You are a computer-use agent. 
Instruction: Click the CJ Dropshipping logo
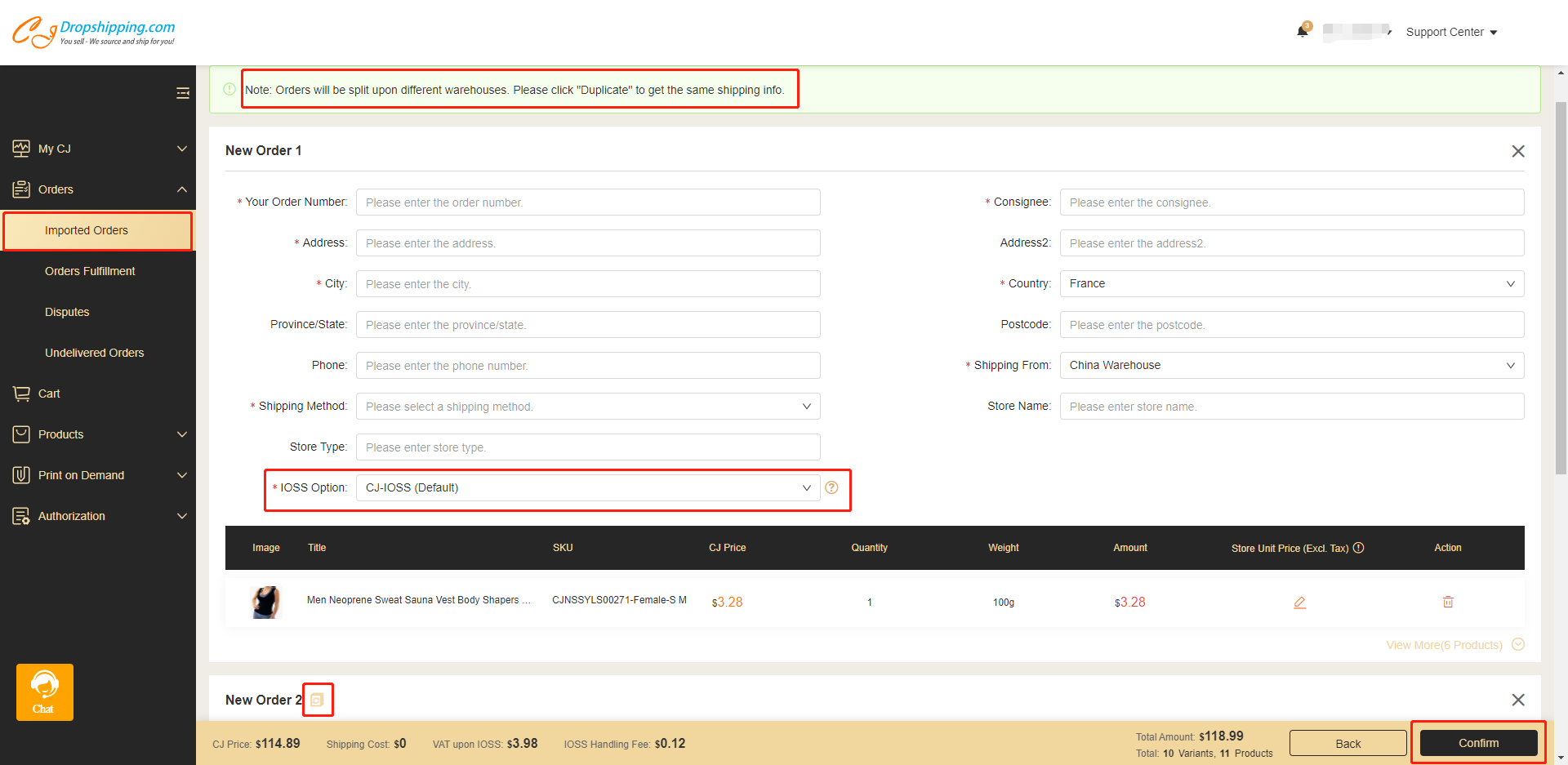point(93,32)
